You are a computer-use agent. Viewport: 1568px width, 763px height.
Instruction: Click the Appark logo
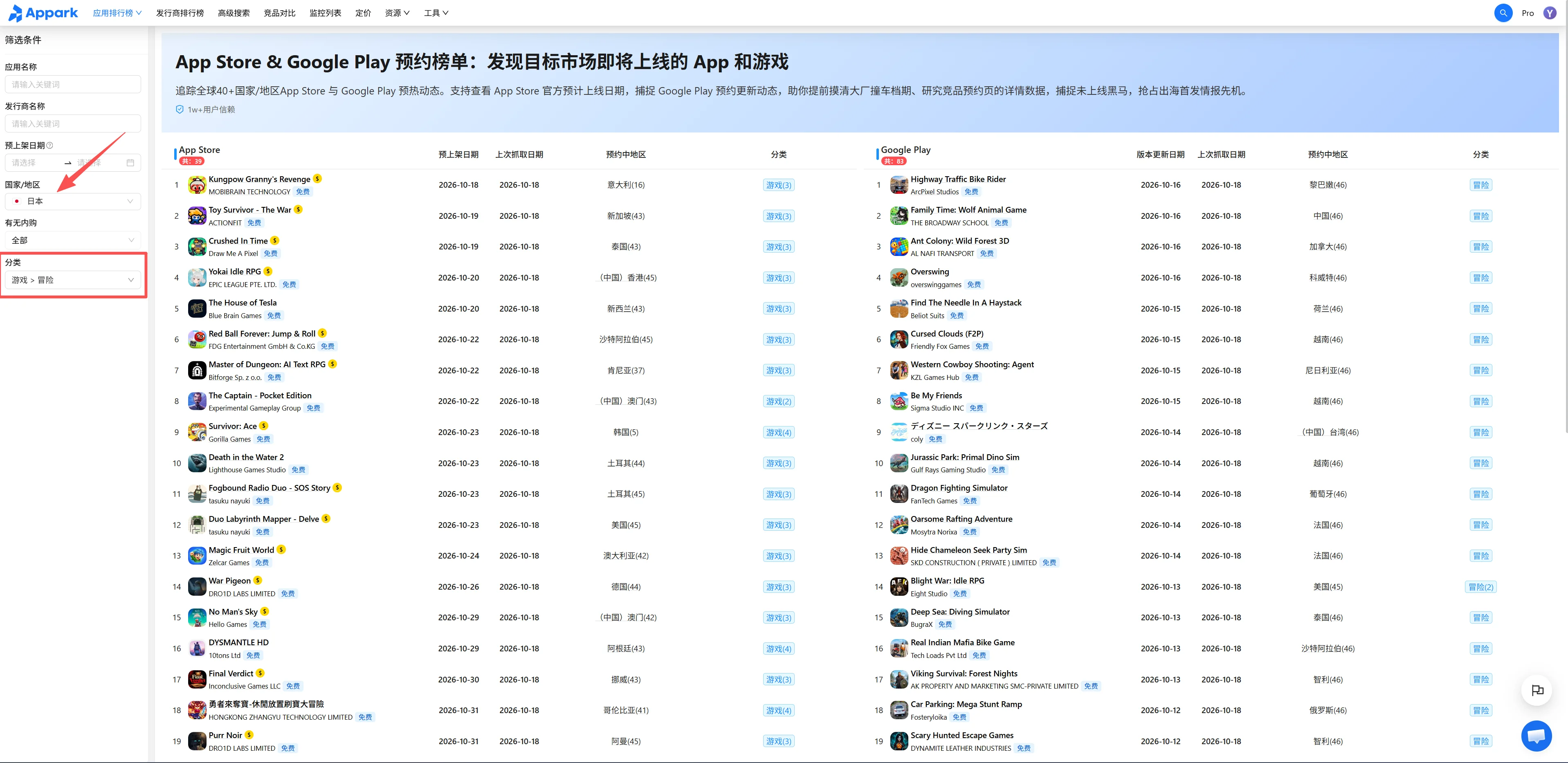click(43, 13)
